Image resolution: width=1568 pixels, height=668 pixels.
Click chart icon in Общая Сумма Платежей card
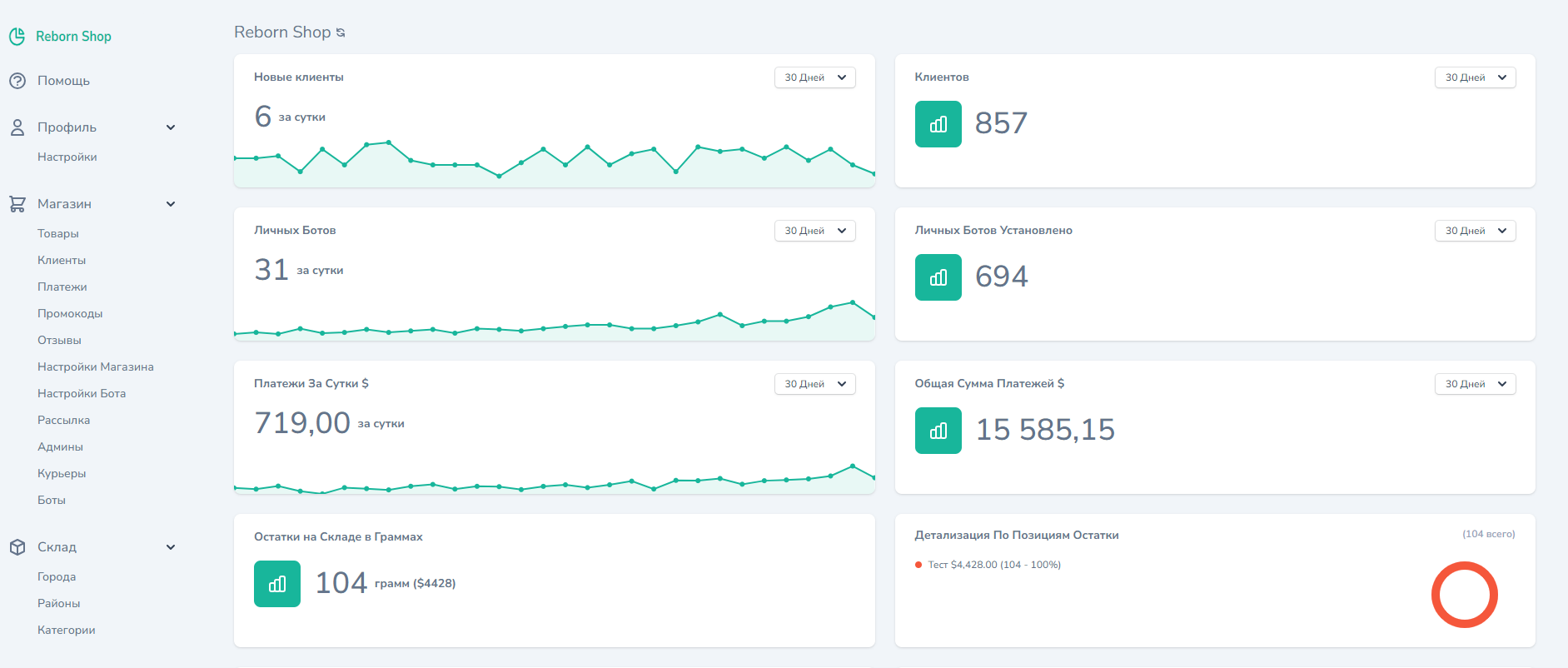coord(938,431)
